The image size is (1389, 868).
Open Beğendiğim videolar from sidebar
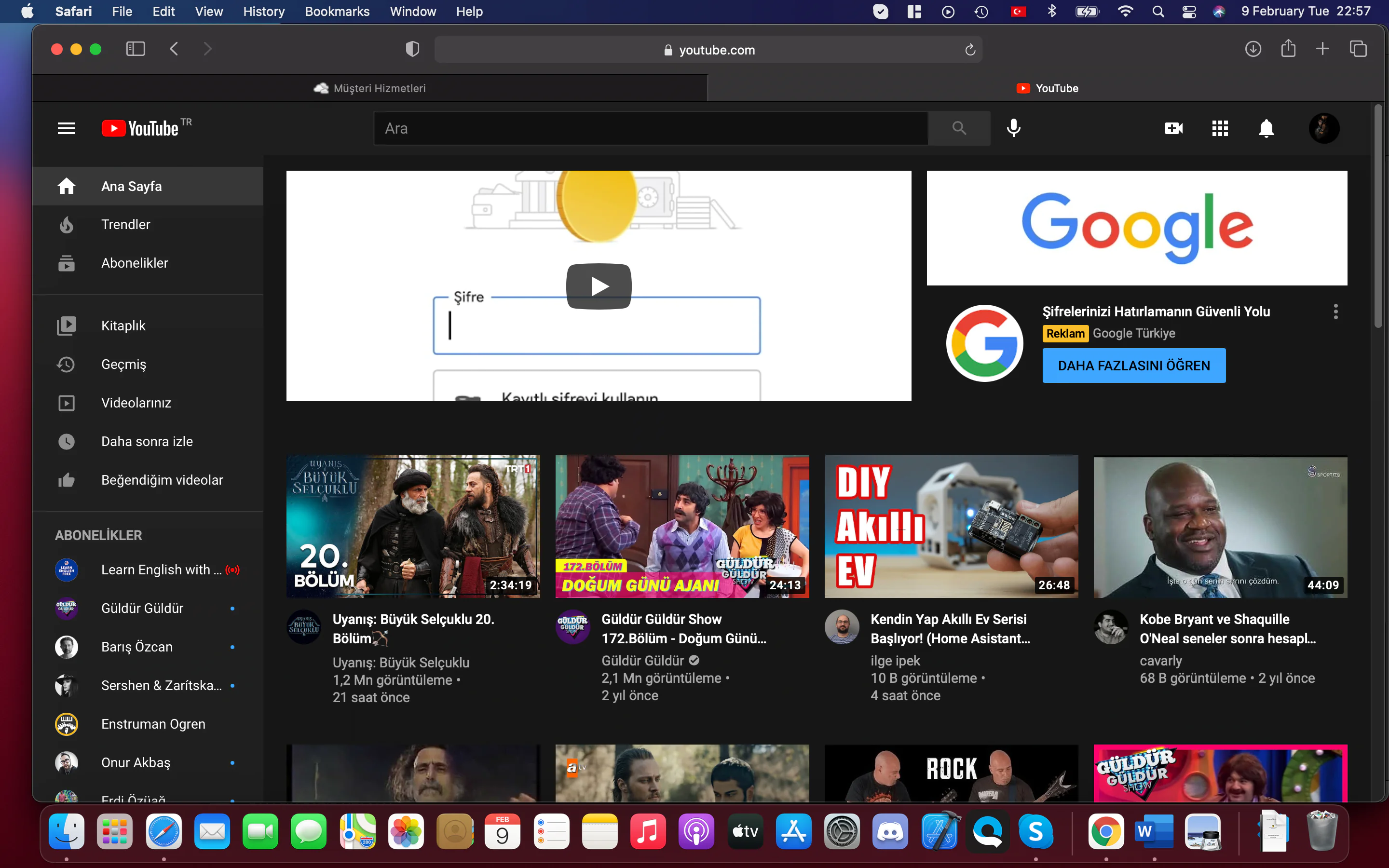tap(163, 480)
